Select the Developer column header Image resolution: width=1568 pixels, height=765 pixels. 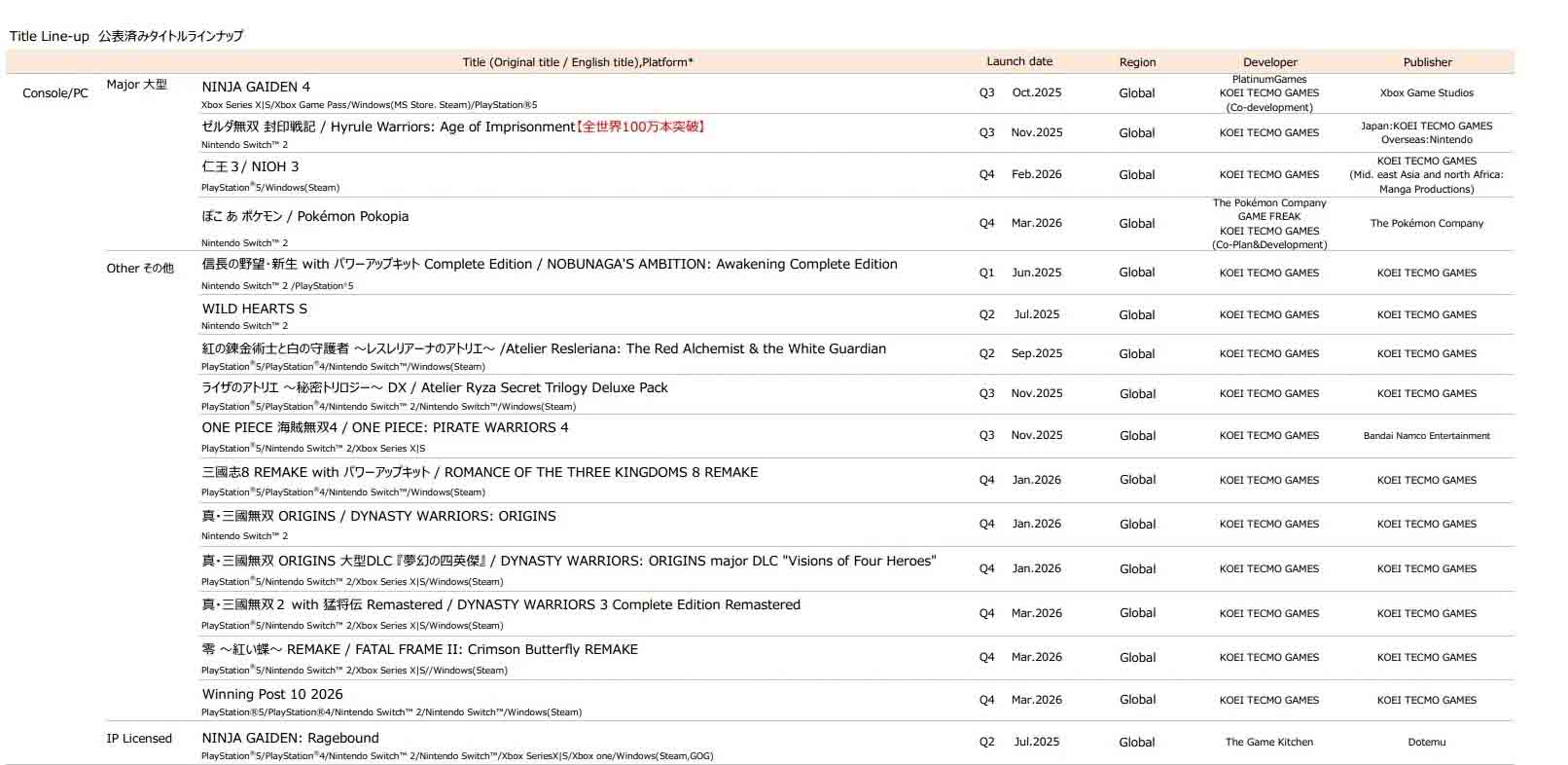click(1269, 62)
